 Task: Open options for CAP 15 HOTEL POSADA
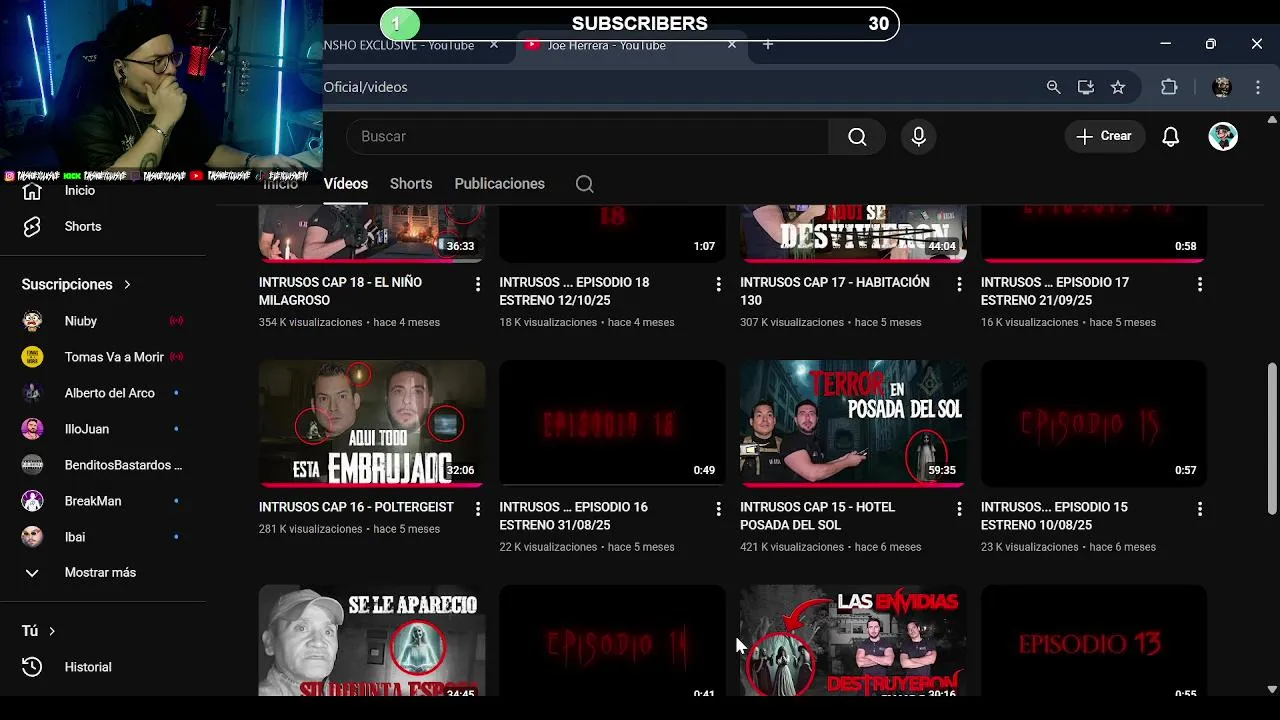pos(959,509)
